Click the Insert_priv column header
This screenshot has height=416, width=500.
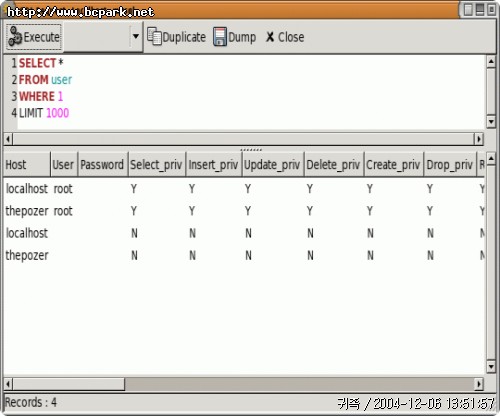(x=214, y=164)
